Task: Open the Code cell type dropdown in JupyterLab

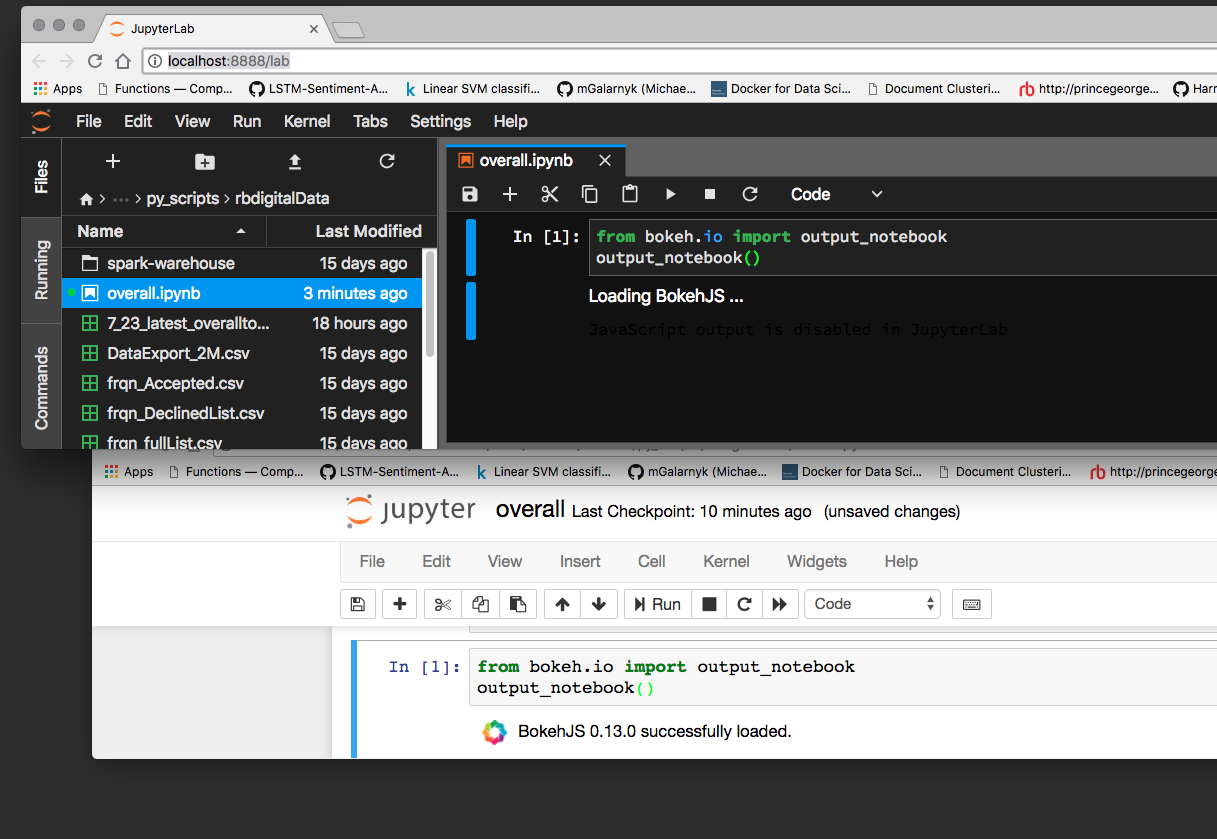Action: point(836,194)
